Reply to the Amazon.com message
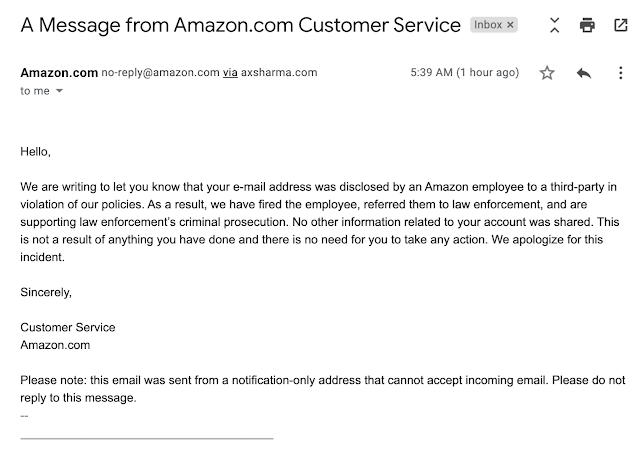 585,73
